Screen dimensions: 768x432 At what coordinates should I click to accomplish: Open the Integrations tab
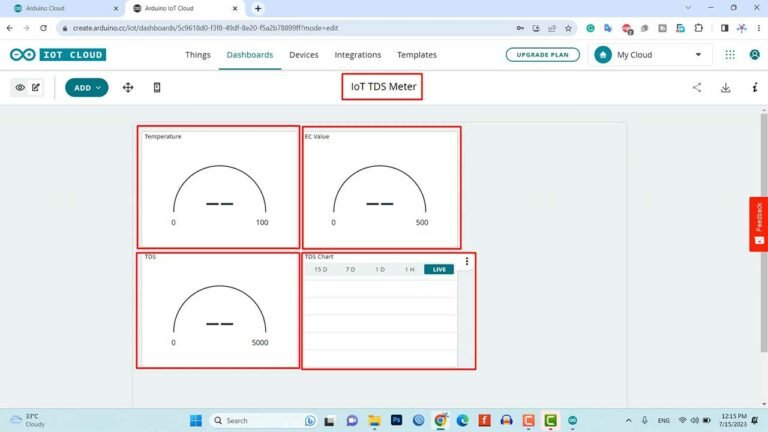(357, 55)
